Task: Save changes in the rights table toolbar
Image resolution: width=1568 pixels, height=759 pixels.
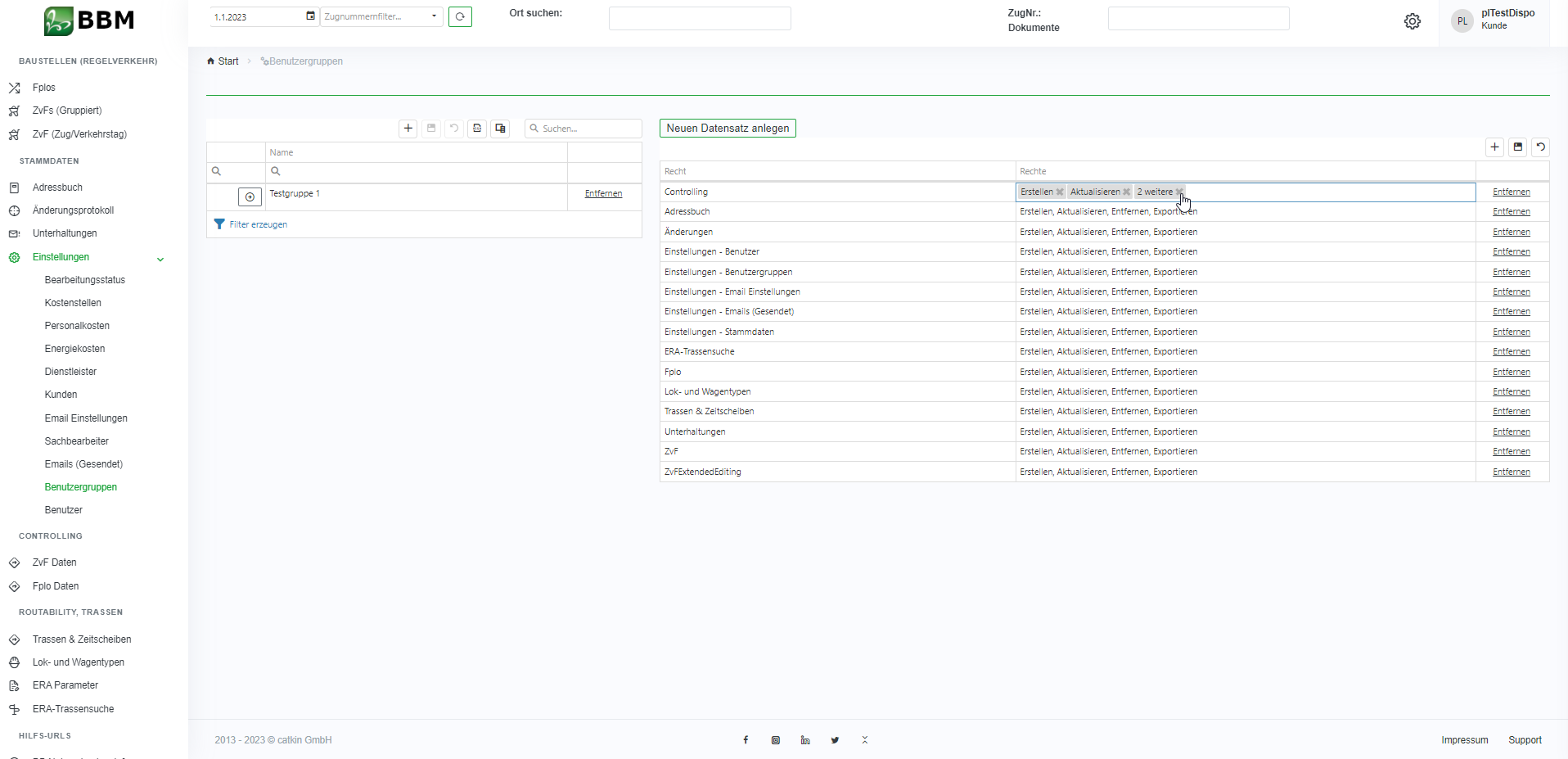Action: [x=1517, y=147]
